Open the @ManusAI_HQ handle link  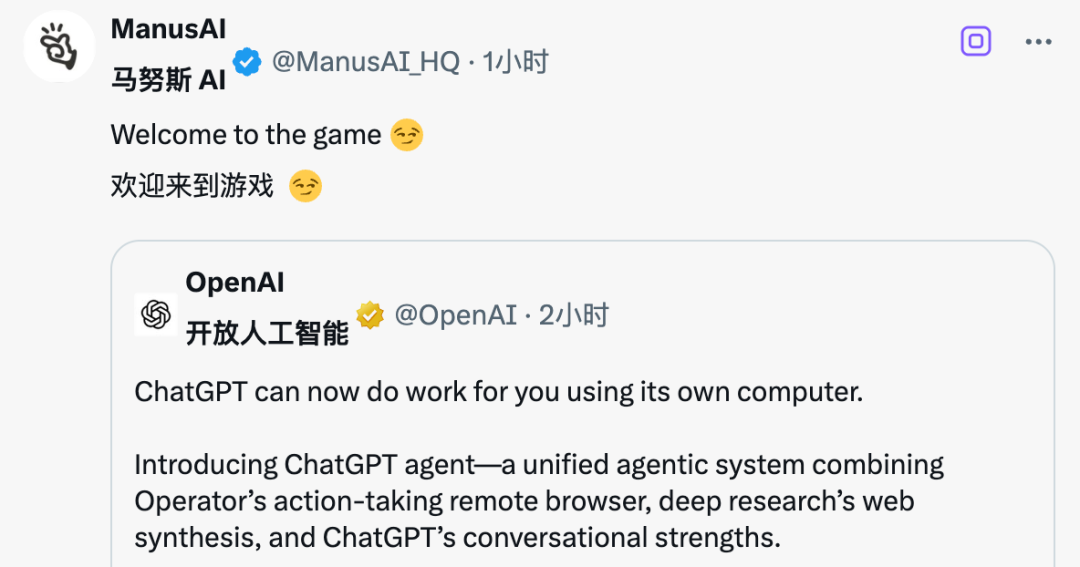tap(366, 62)
